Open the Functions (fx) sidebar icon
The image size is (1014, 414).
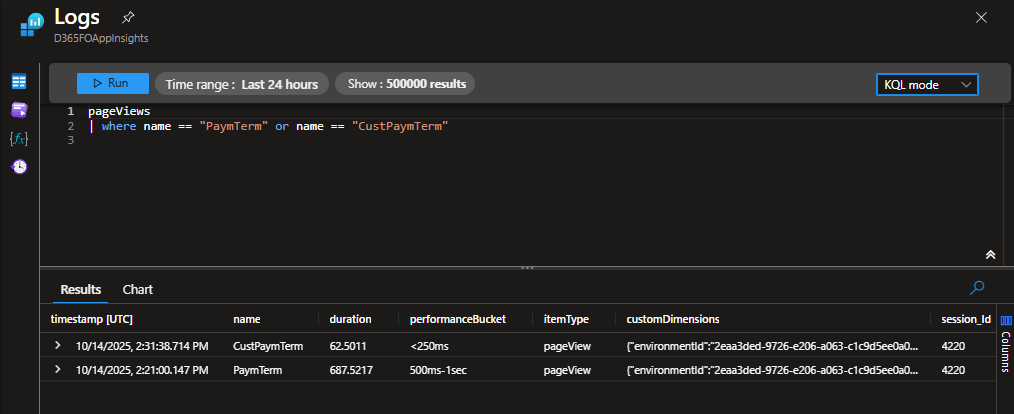(19, 138)
